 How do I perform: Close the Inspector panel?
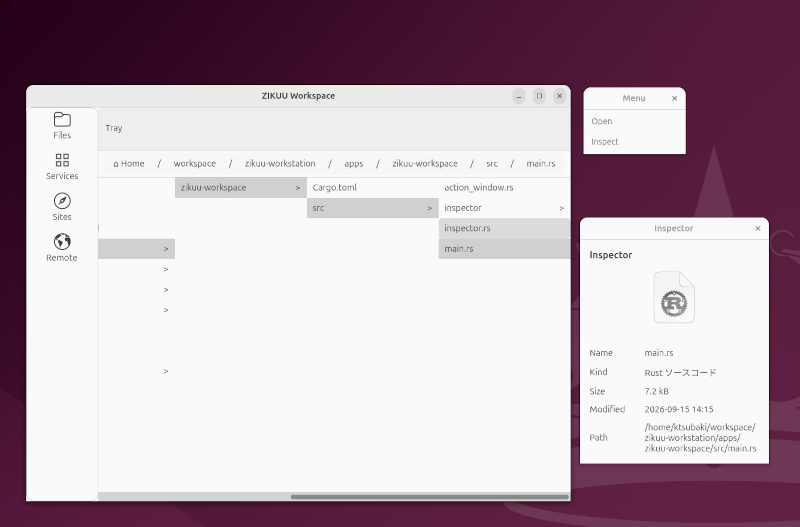pos(758,229)
